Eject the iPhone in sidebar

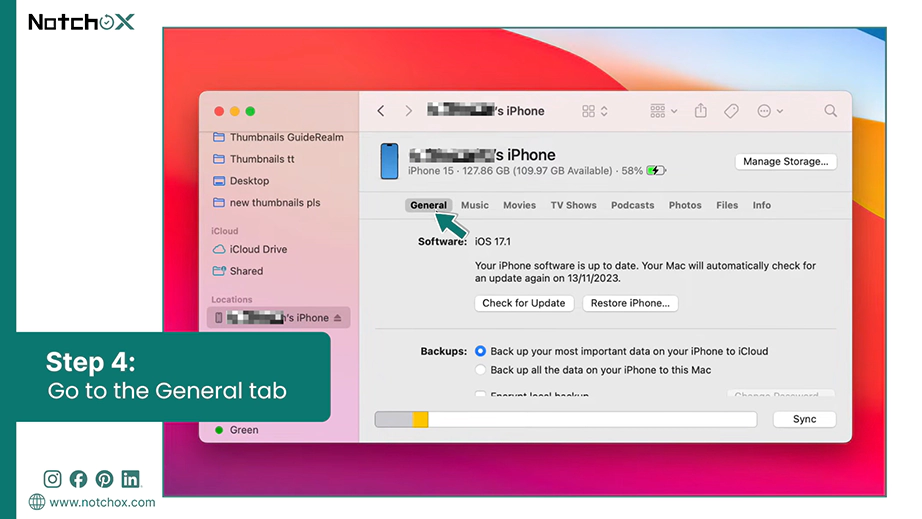click(338, 318)
